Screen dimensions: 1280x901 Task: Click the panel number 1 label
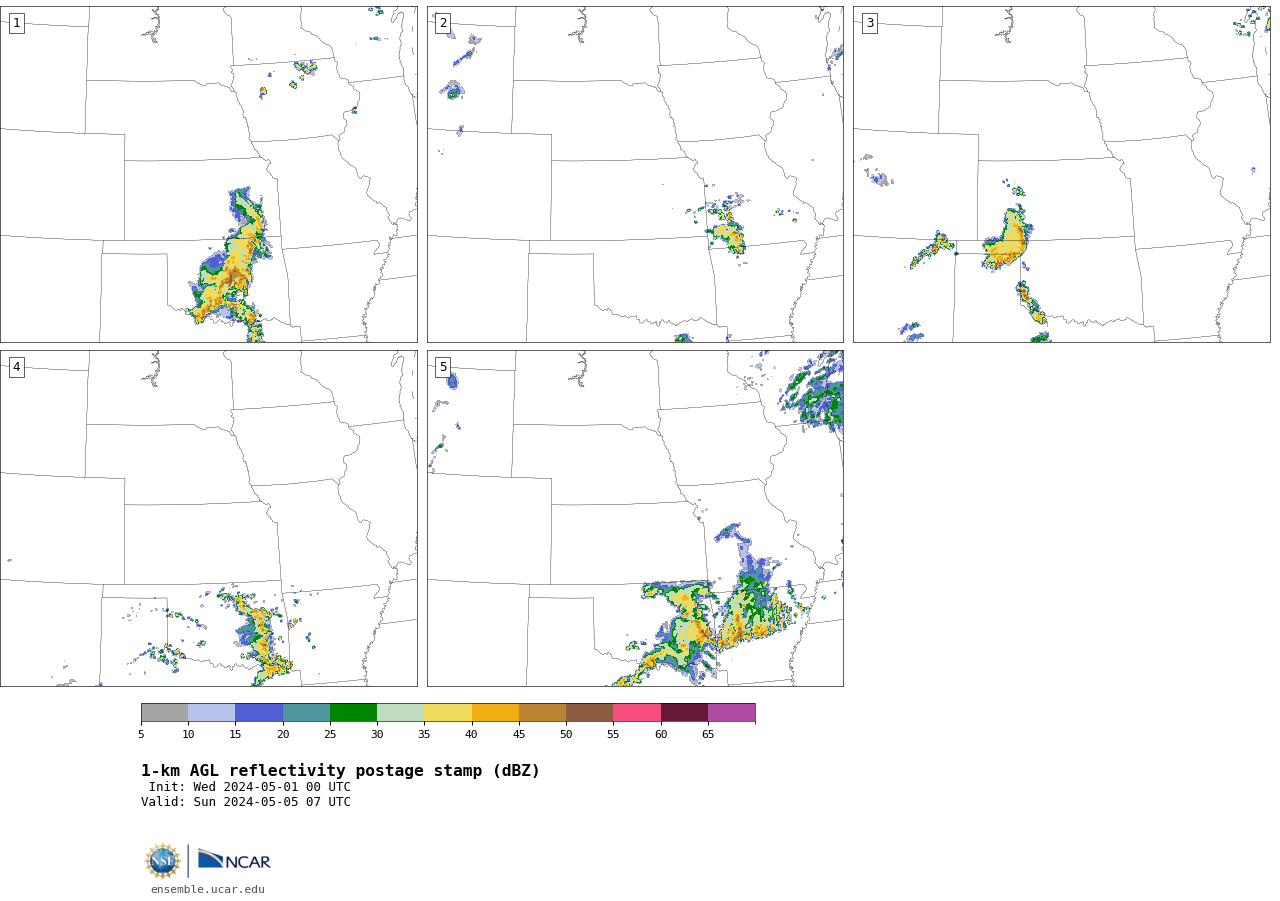click(16, 23)
